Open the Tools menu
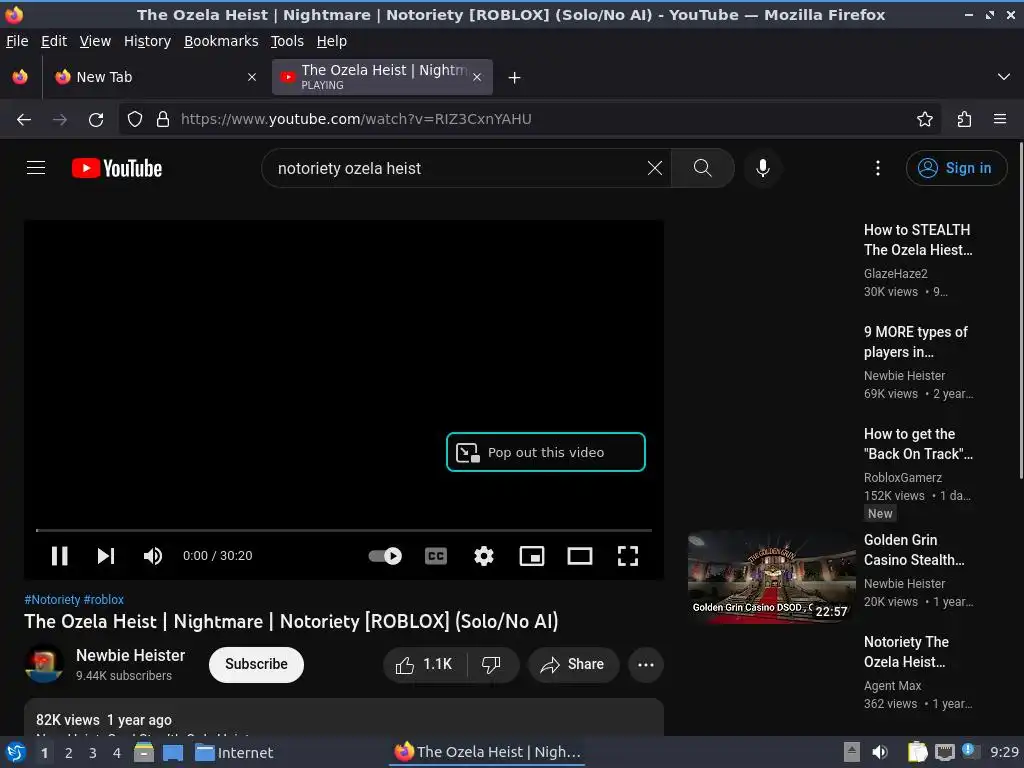The height and width of the screenshot is (768, 1024). tap(287, 41)
